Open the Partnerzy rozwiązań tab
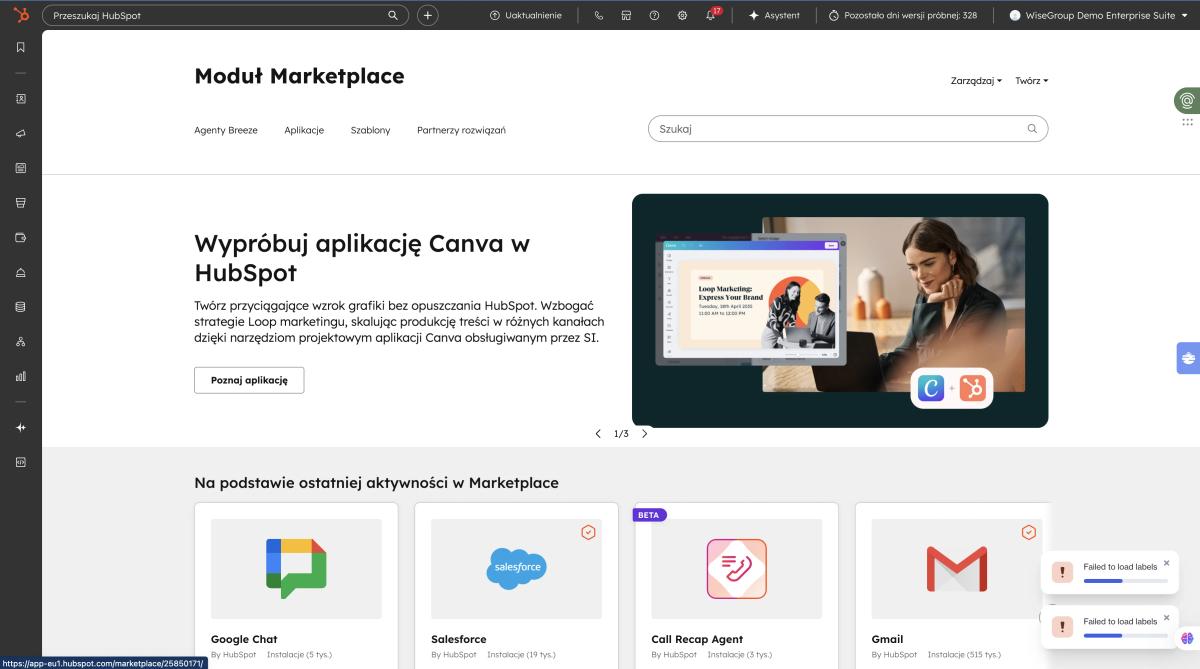 click(461, 130)
